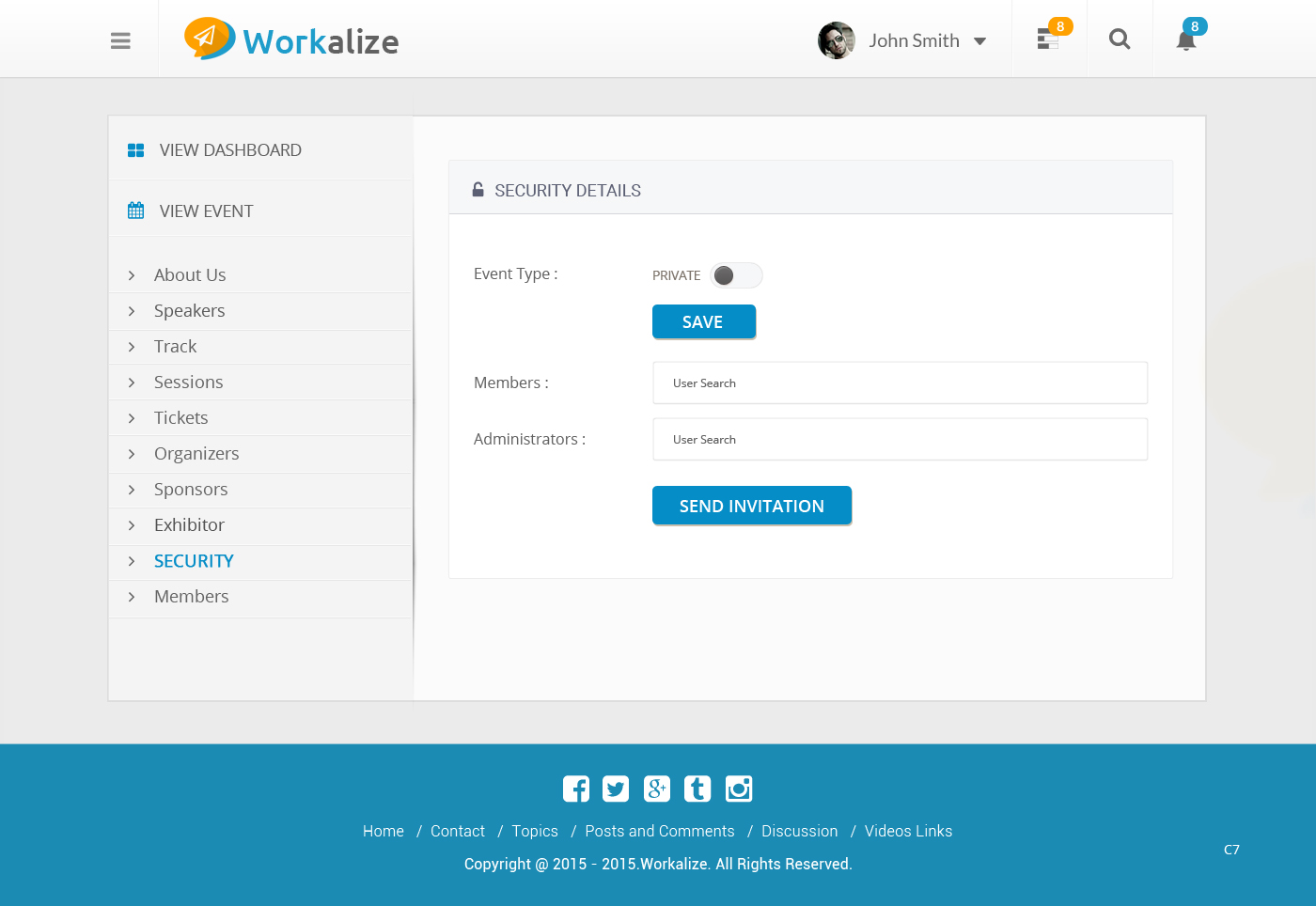The height and width of the screenshot is (906, 1316).
Task: Toggle the Private event type switch
Action: click(x=736, y=275)
